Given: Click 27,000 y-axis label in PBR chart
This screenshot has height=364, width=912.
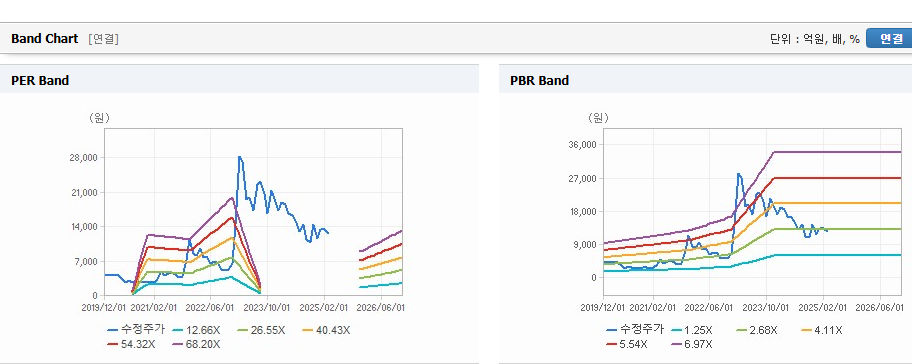Looking at the screenshot, I should coord(582,178).
